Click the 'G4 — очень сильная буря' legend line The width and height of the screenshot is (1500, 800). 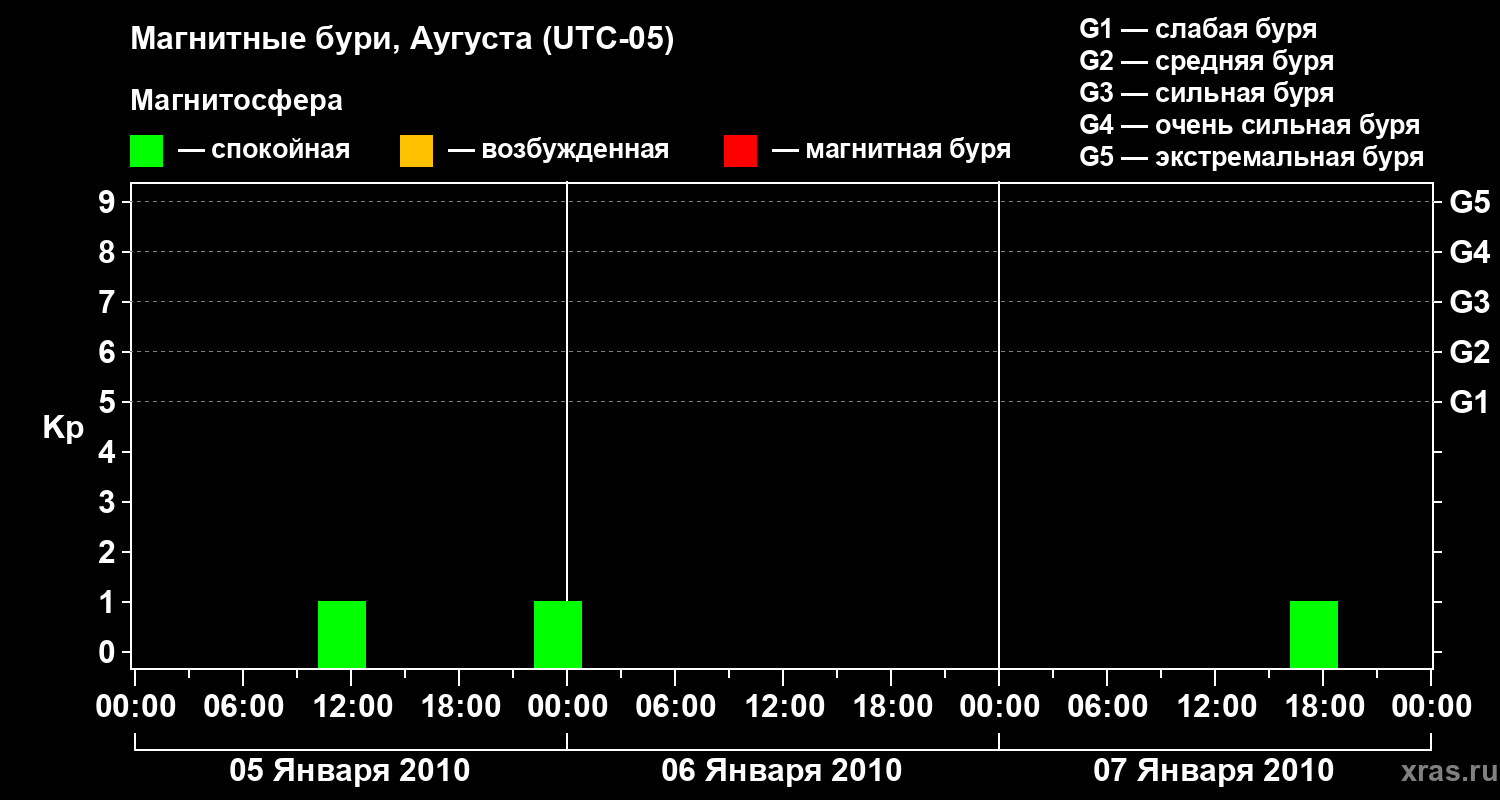point(1250,125)
